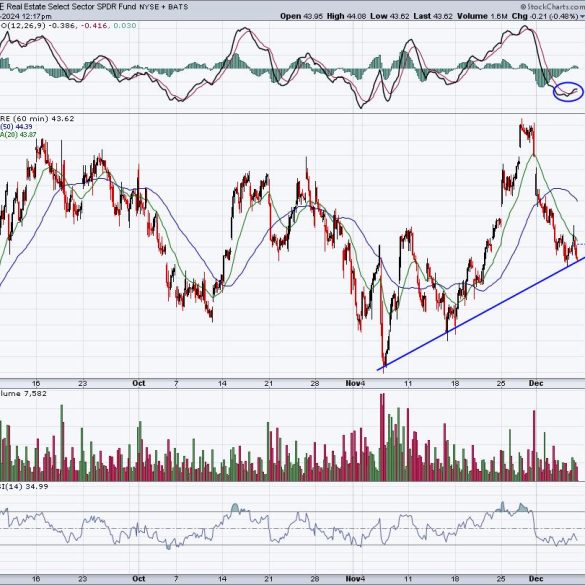Click 28 on the bottom date axis
The height and width of the screenshot is (585, 585).
click(315, 579)
